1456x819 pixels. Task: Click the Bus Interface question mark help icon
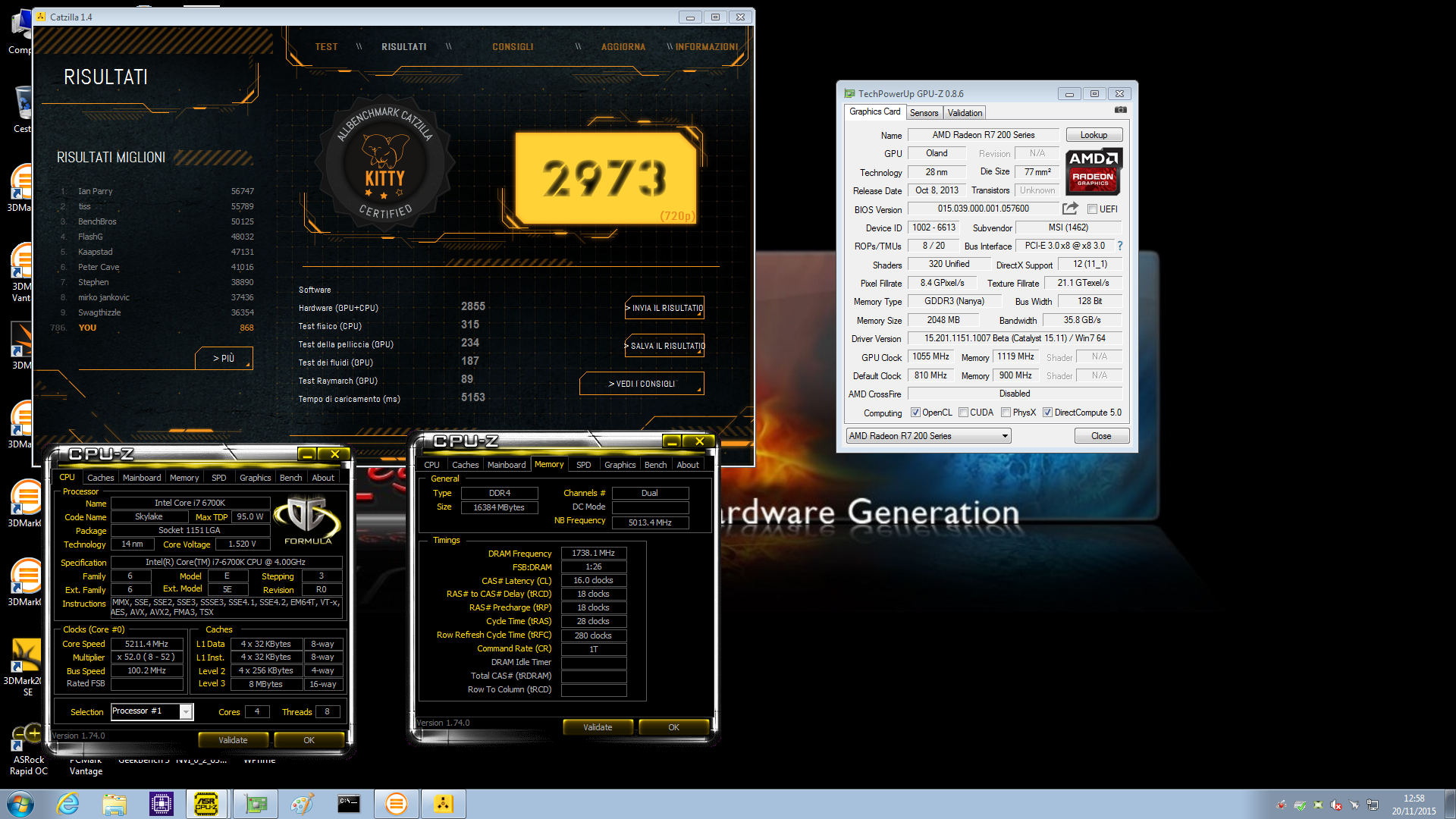point(1119,246)
